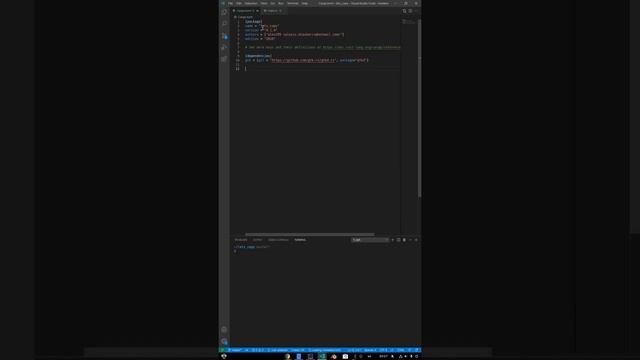This screenshot has width=640, height=360.
Task: Click the editor minimap preview
Action: [409, 22]
